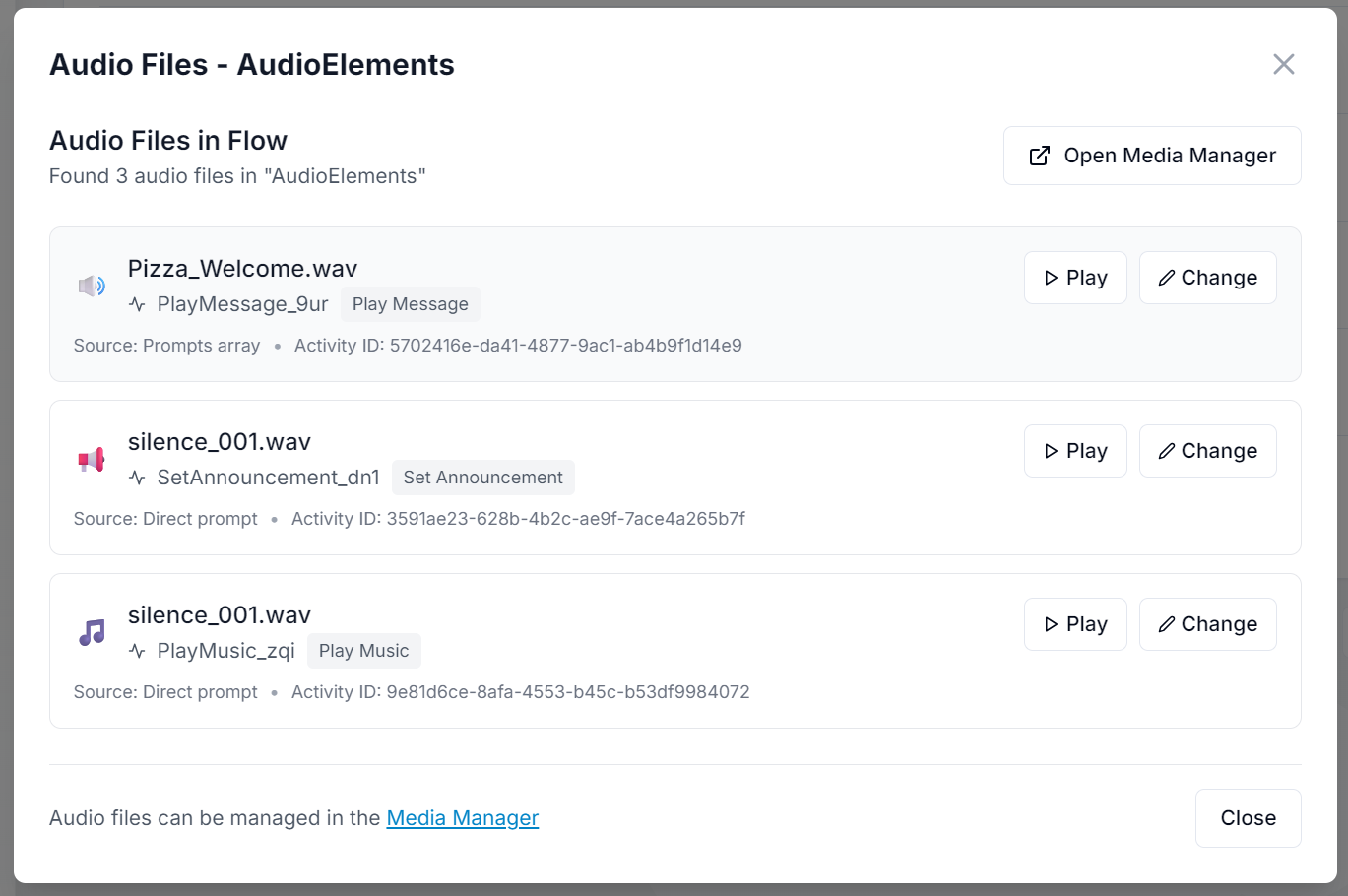The image size is (1348, 896).
Task: Click the waveform icon near PlayMusic_zqi
Action: pos(135,651)
